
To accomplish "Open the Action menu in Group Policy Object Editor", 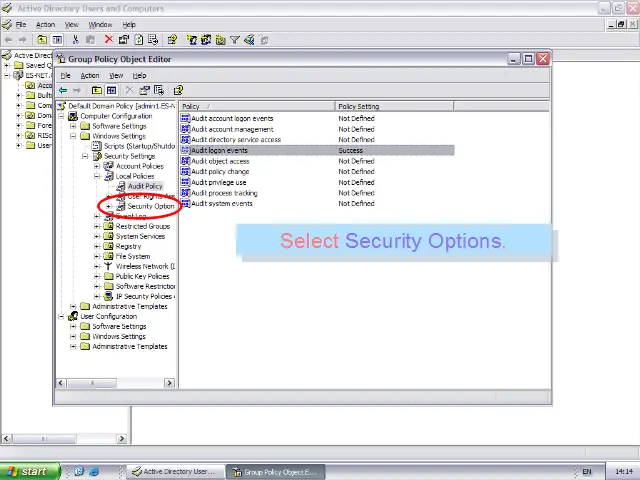I will point(90,75).
